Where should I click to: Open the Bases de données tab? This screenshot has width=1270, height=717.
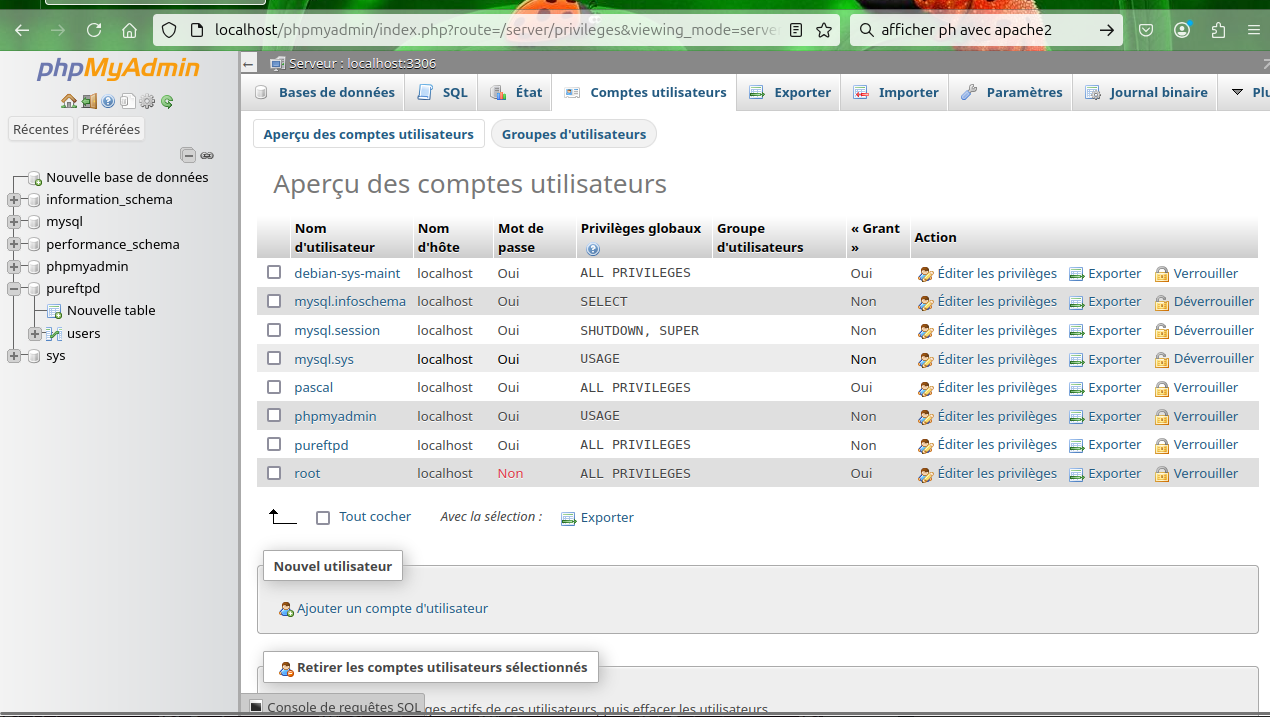pyautogui.click(x=325, y=92)
